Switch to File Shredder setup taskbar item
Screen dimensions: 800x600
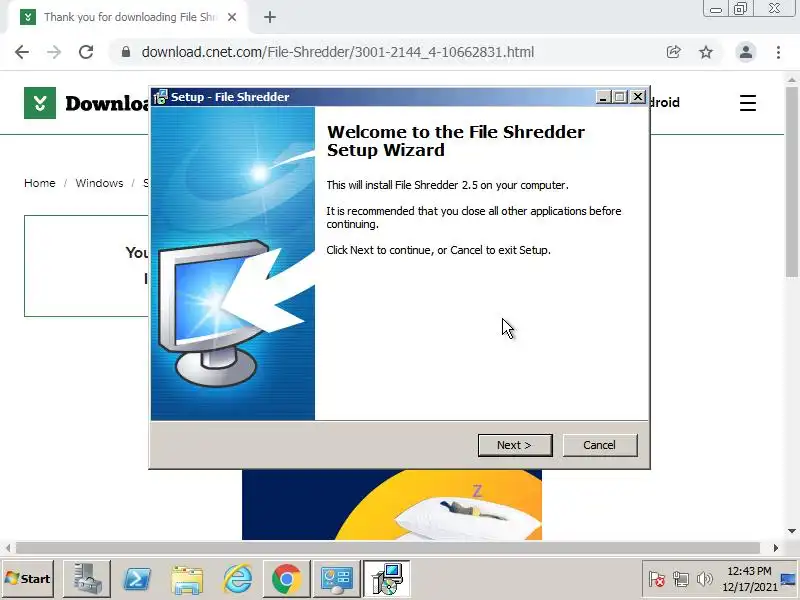(x=387, y=579)
